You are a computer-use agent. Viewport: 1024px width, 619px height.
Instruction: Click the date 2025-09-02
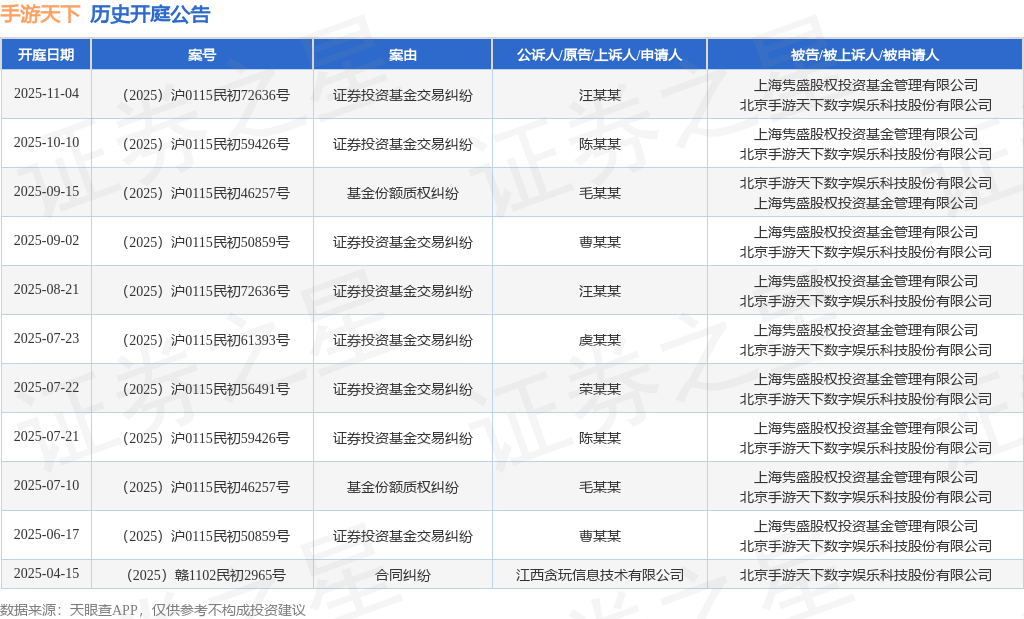46,240
